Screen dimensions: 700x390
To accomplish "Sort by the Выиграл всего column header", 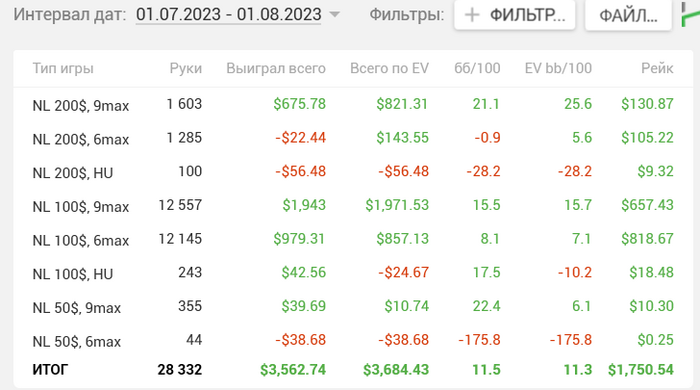I will (x=276, y=68).
